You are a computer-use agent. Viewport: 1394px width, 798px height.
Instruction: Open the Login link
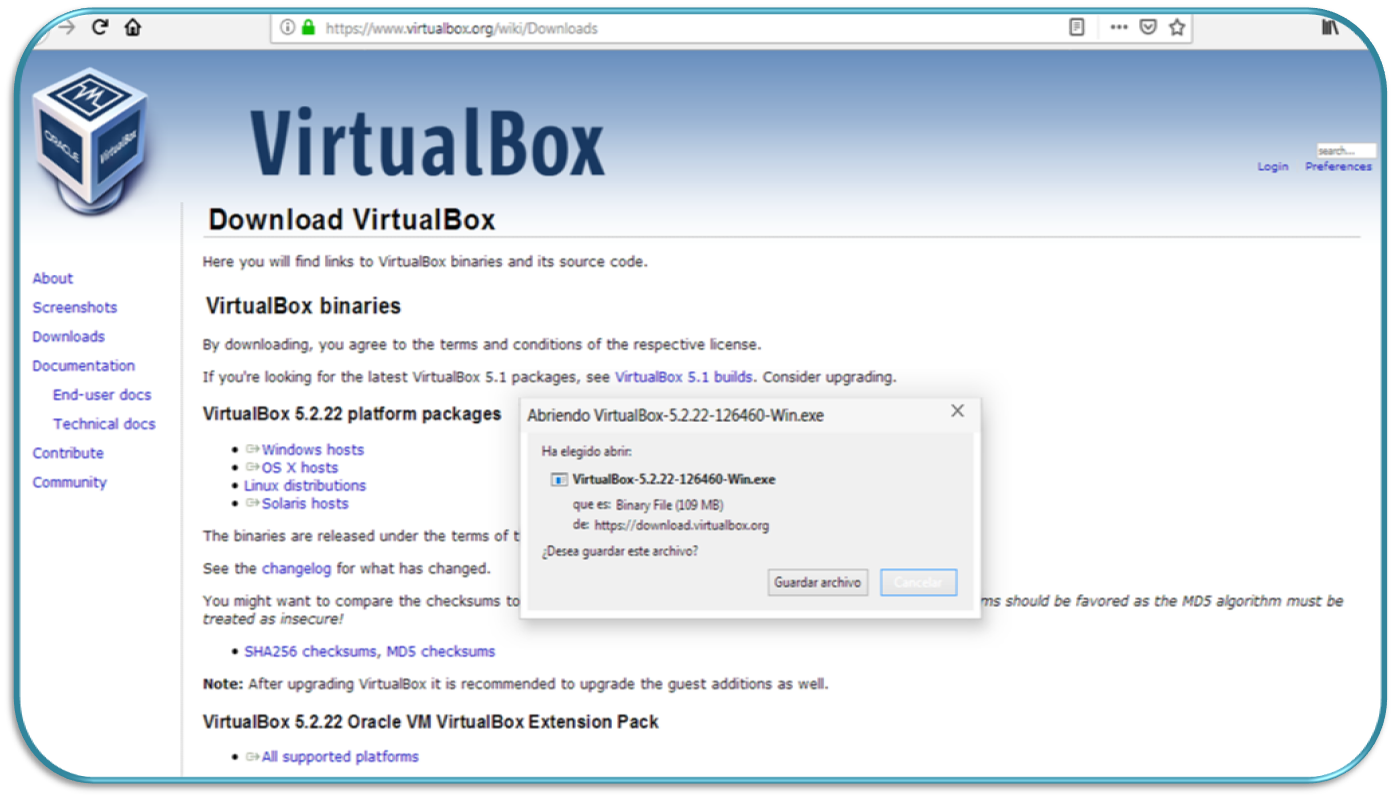[x=1273, y=167]
